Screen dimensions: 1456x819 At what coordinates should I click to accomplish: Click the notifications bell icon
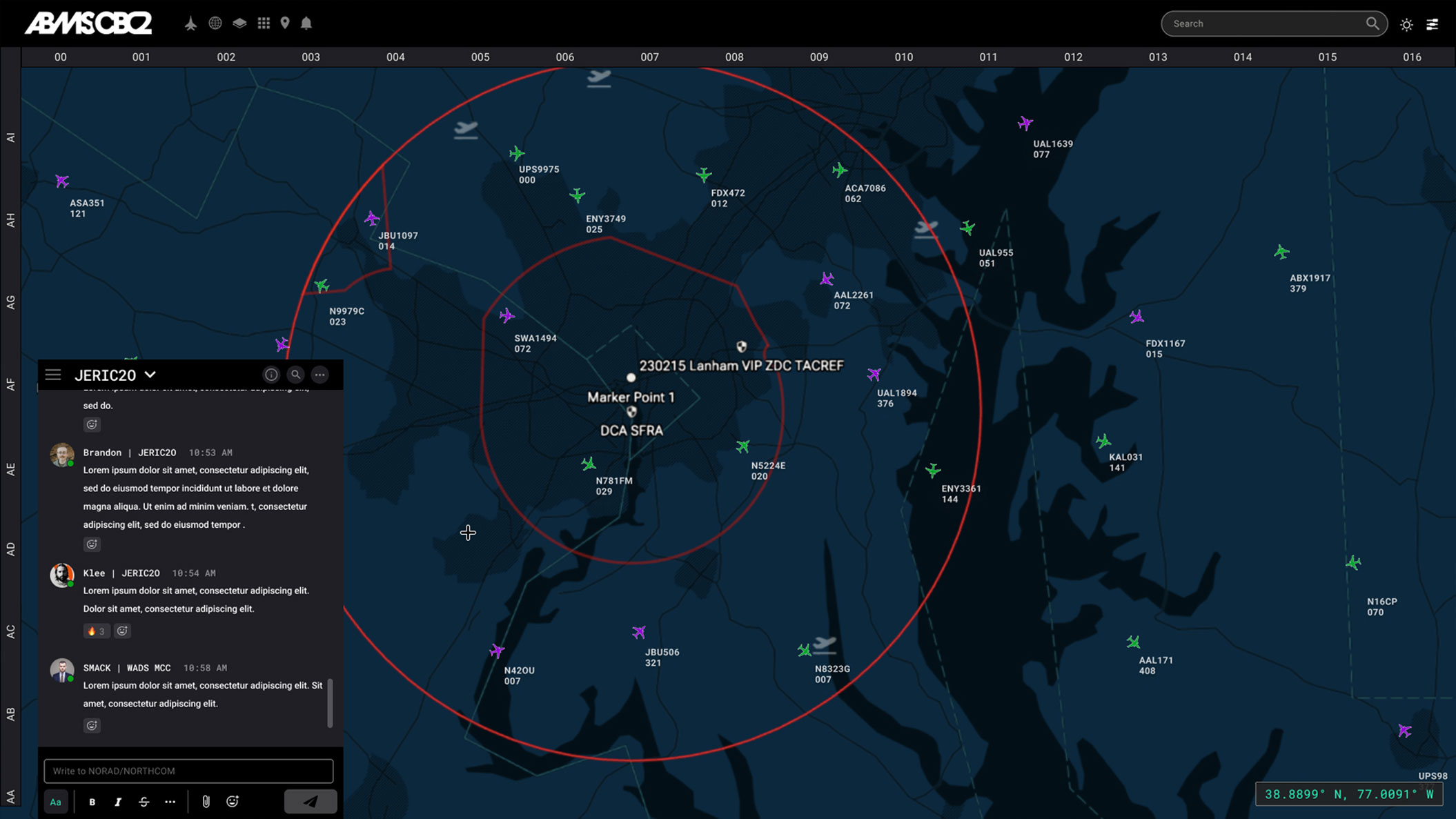[306, 23]
